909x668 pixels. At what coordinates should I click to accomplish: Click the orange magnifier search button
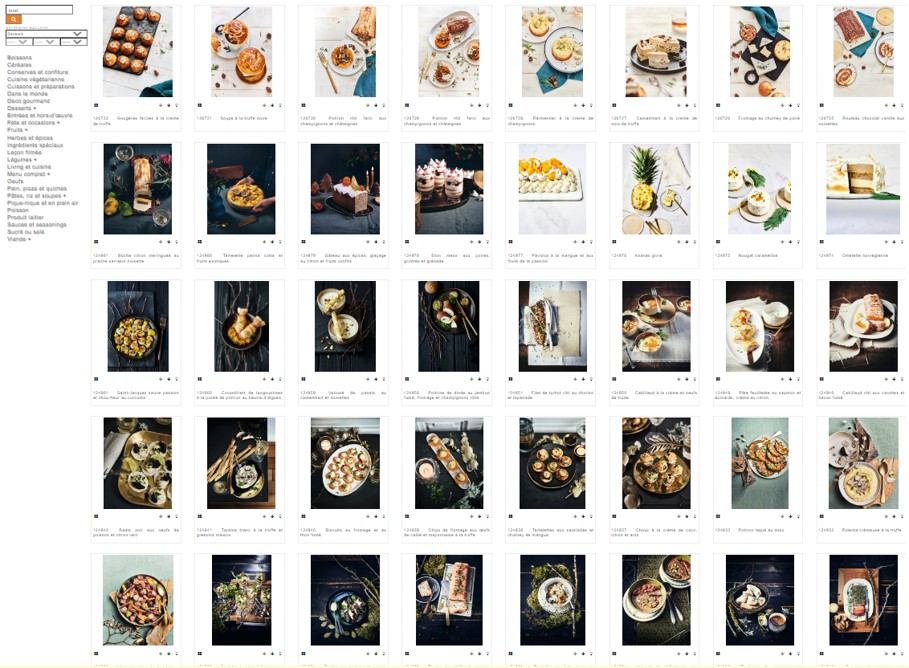tap(13, 20)
